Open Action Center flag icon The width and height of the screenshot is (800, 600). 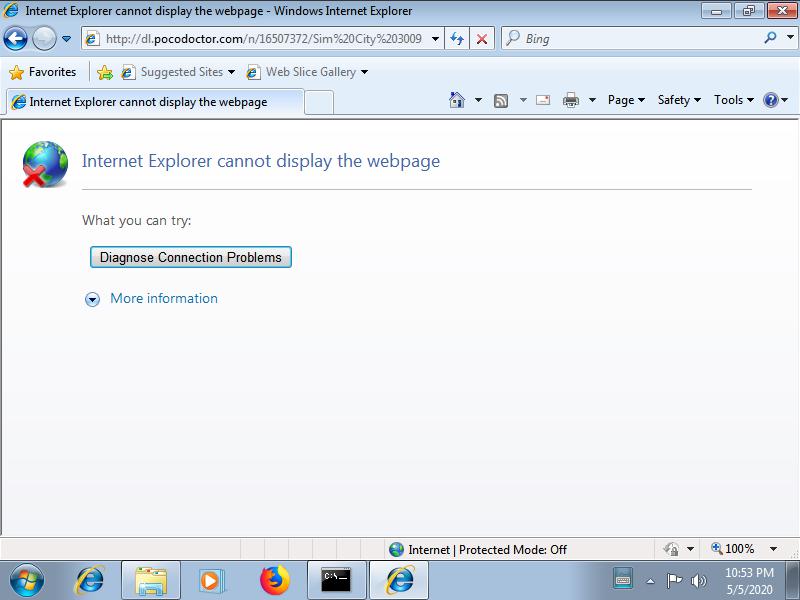[x=674, y=580]
